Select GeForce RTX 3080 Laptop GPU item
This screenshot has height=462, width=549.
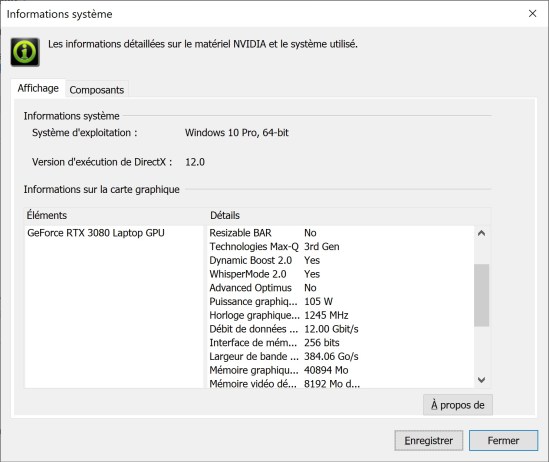click(x=96, y=233)
